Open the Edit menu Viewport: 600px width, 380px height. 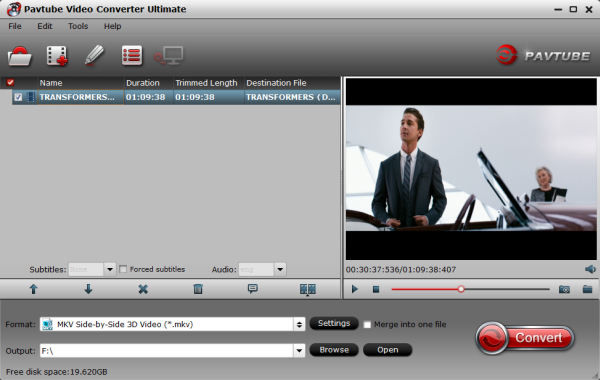click(x=45, y=26)
